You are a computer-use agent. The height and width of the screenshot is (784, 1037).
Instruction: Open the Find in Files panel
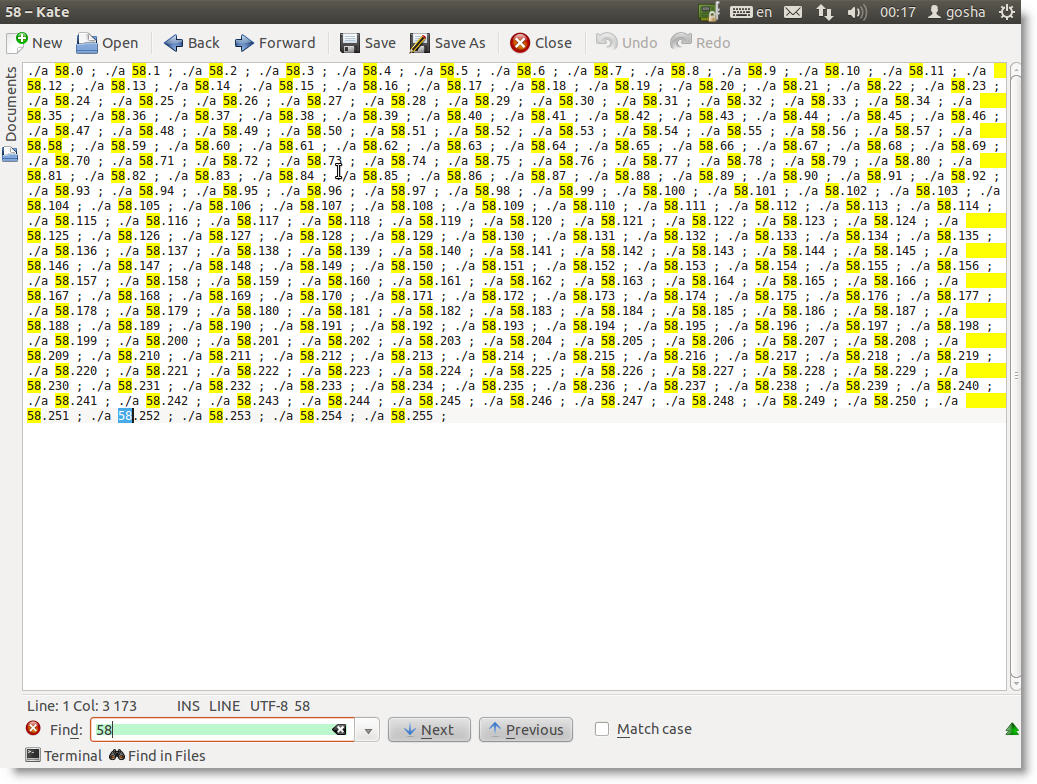pos(157,756)
